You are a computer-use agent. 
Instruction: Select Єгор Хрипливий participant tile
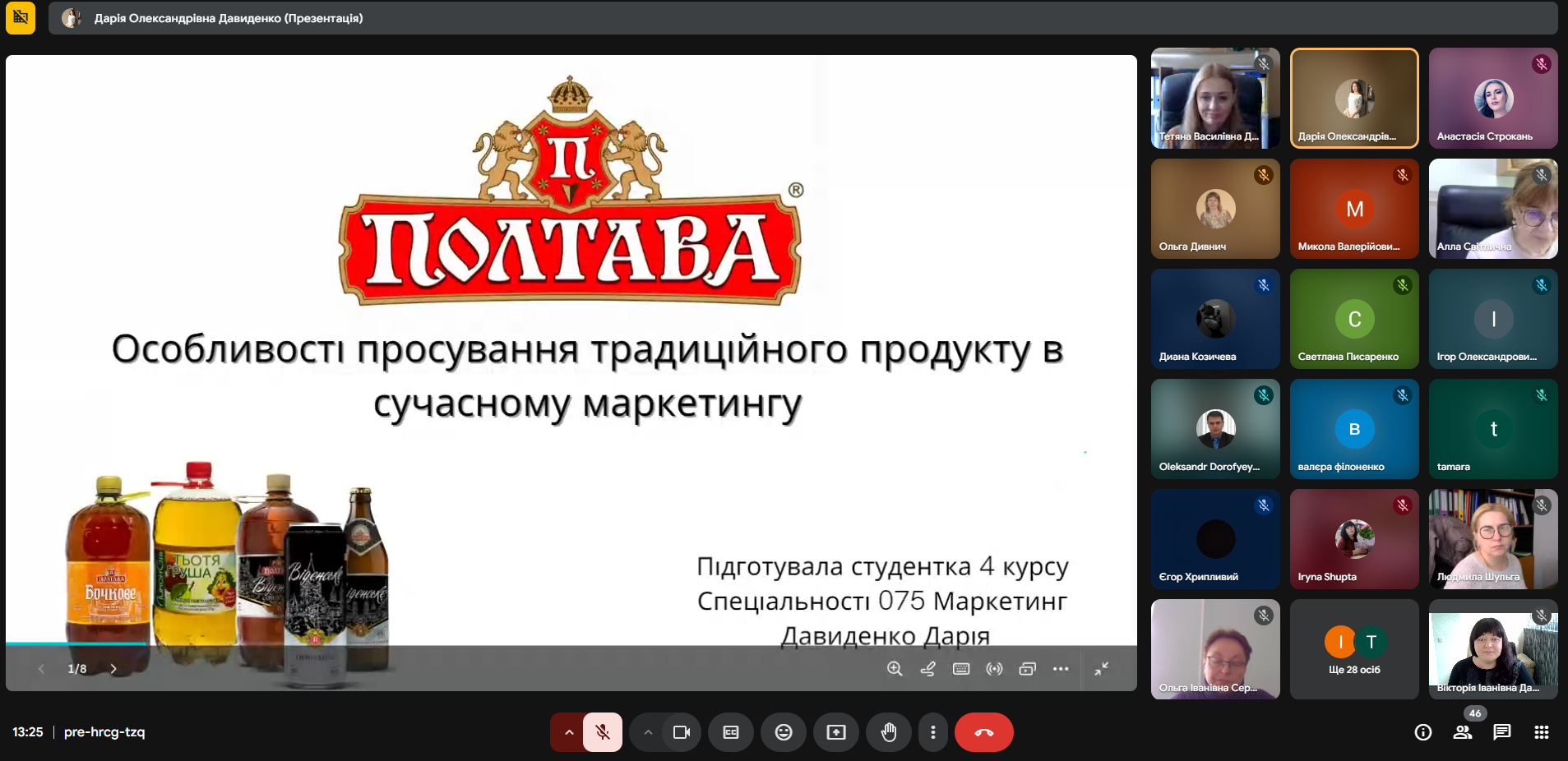click(x=1215, y=539)
